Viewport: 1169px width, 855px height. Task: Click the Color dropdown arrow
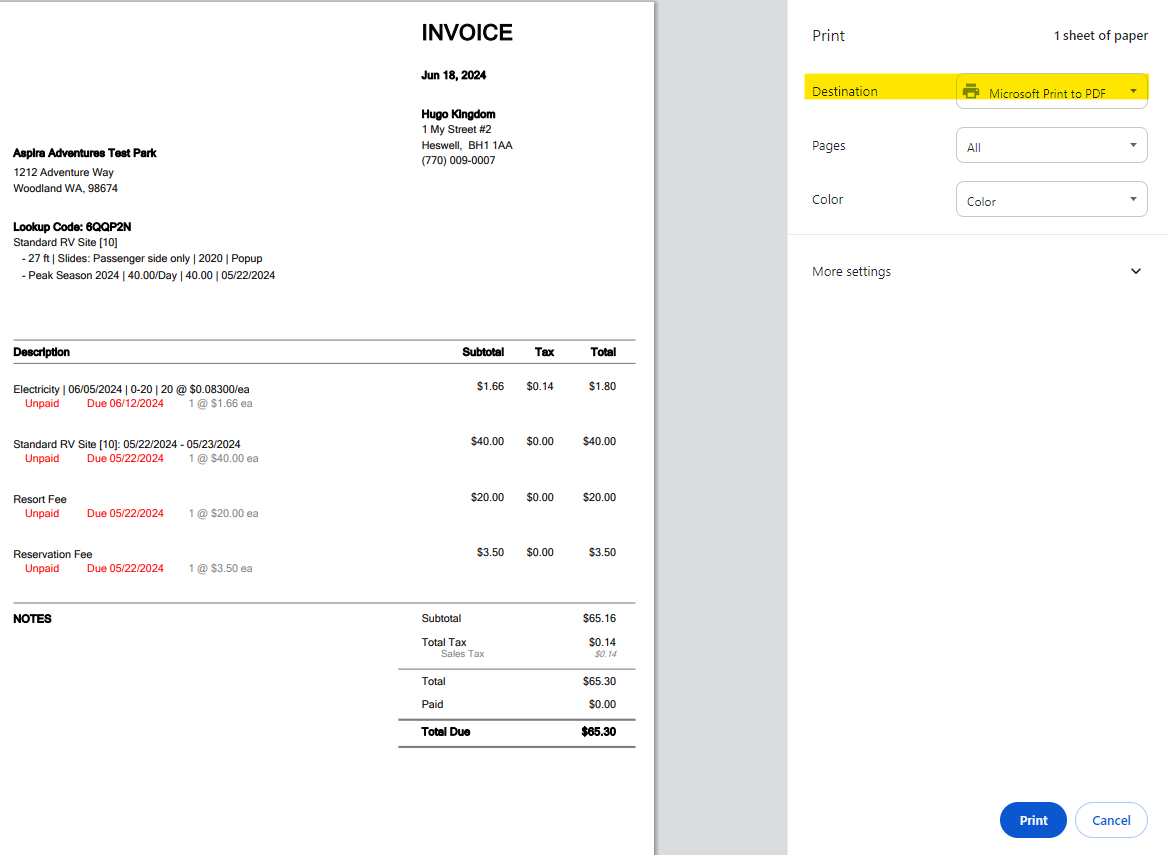pyautogui.click(x=1136, y=199)
